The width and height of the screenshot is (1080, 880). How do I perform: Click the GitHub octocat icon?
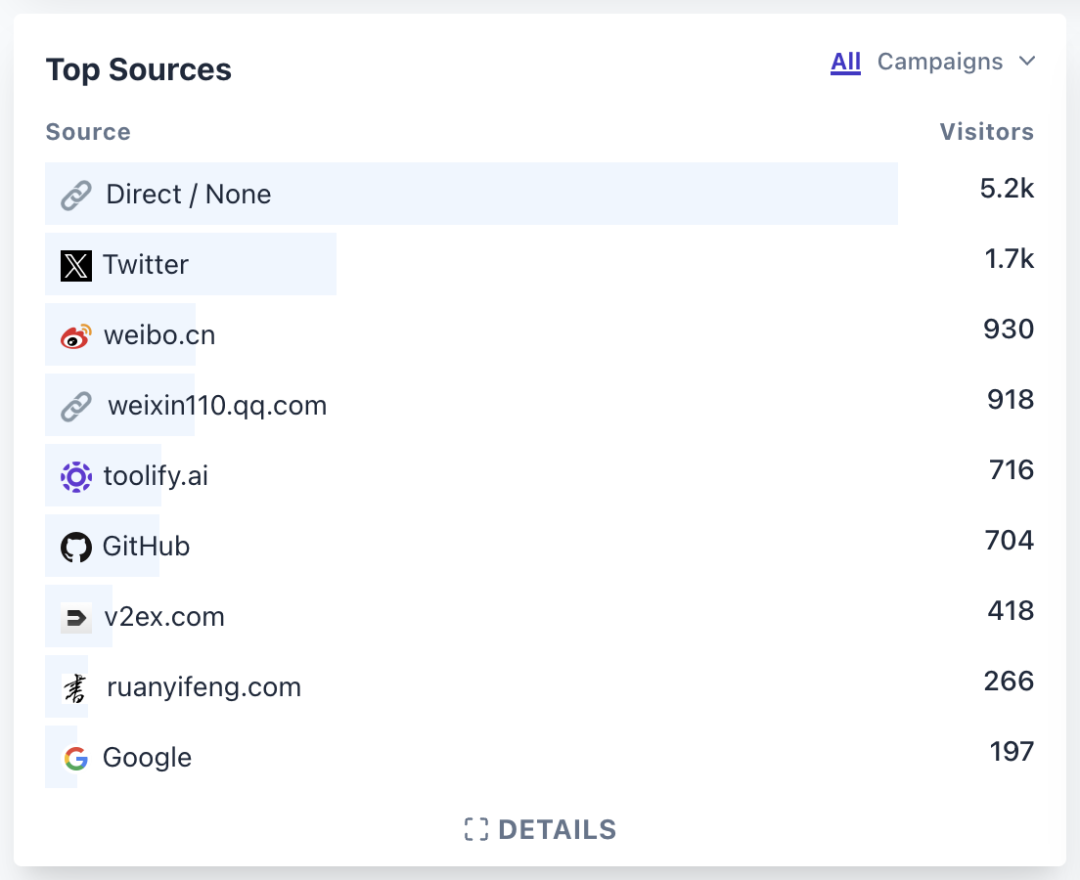(x=76, y=547)
